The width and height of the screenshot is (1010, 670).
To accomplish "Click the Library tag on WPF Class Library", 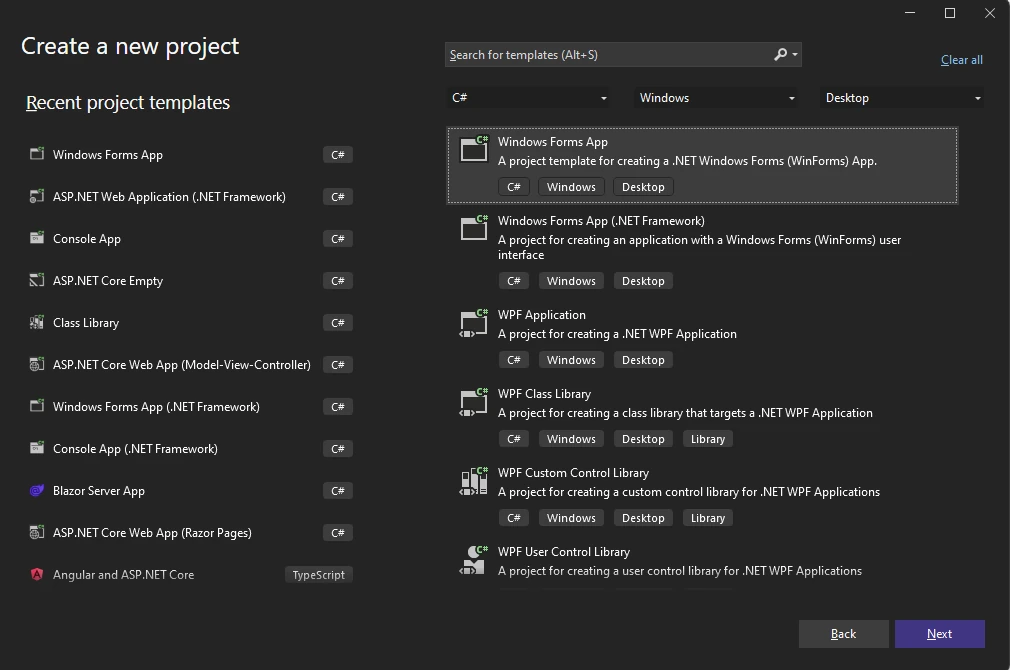I will [707, 438].
